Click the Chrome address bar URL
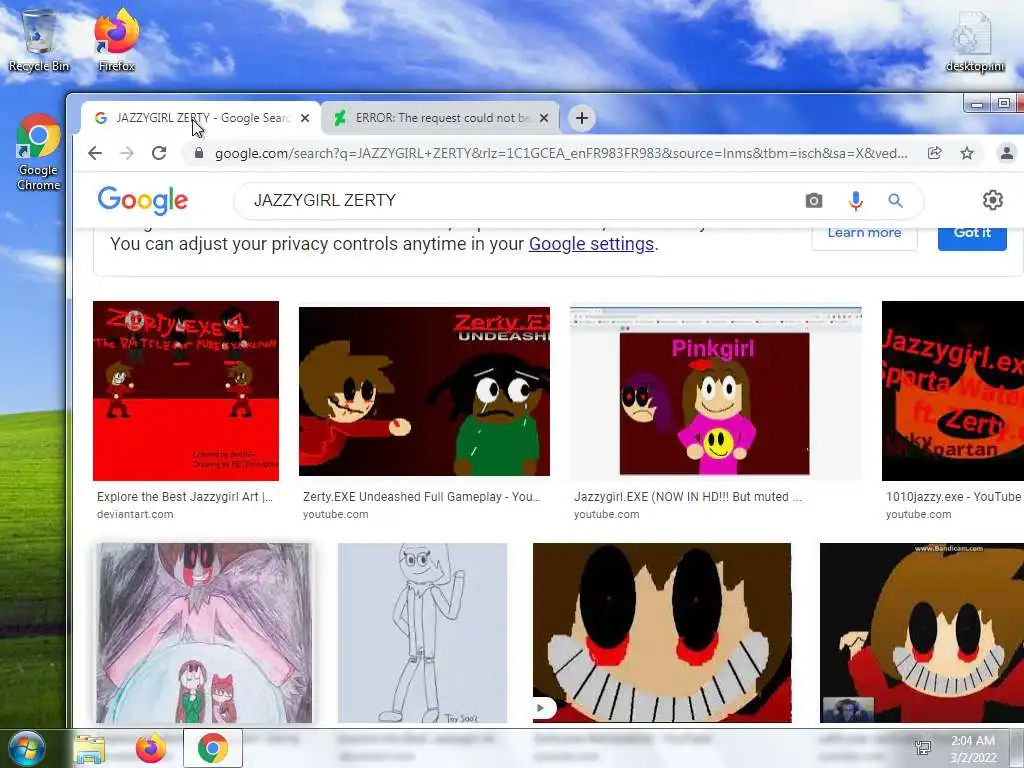Viewport: 1024px width, 768px height. click(x=561, y=153)
